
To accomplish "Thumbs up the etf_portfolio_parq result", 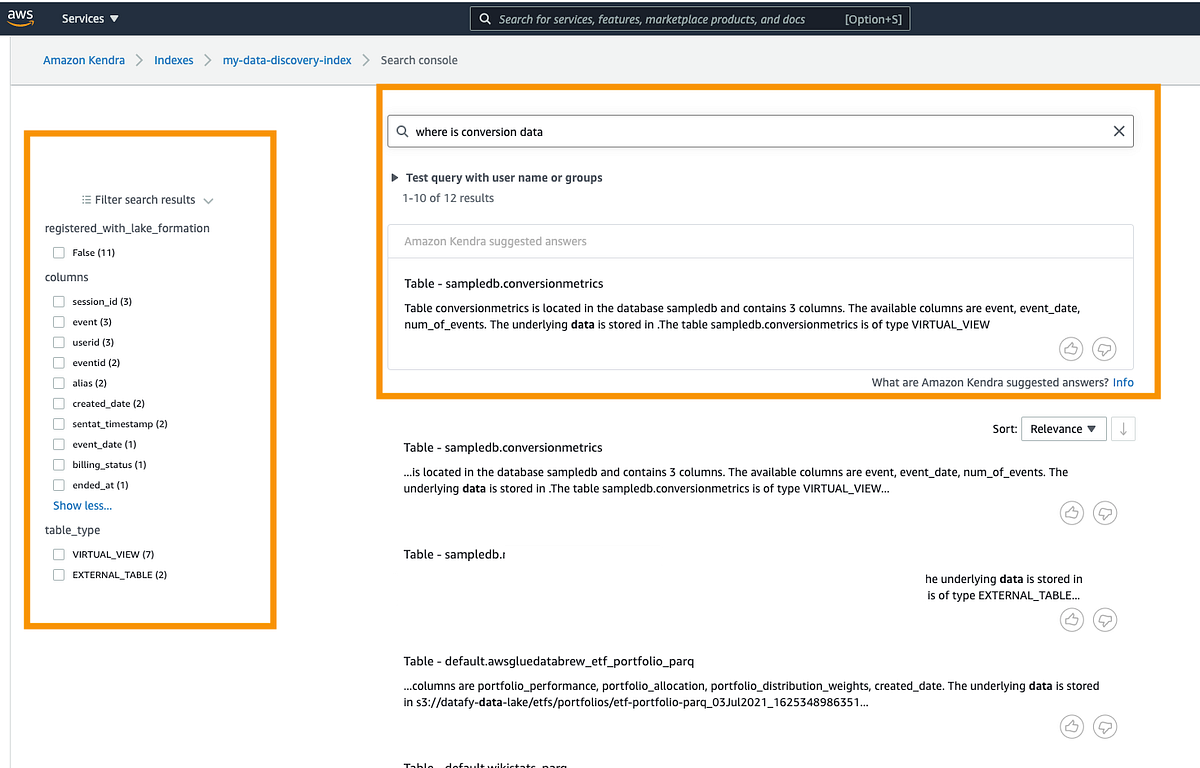I will [1072, 726].
